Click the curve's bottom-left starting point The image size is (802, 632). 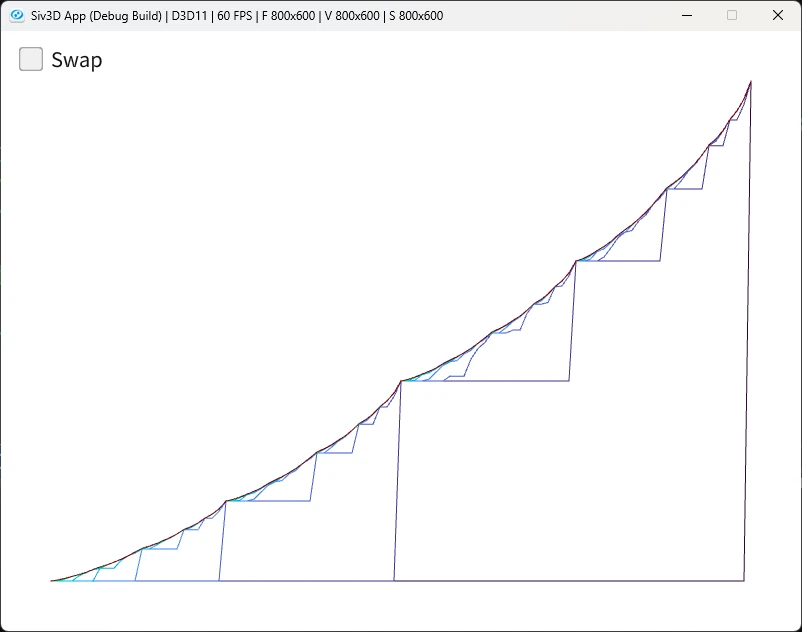[51, 580]
